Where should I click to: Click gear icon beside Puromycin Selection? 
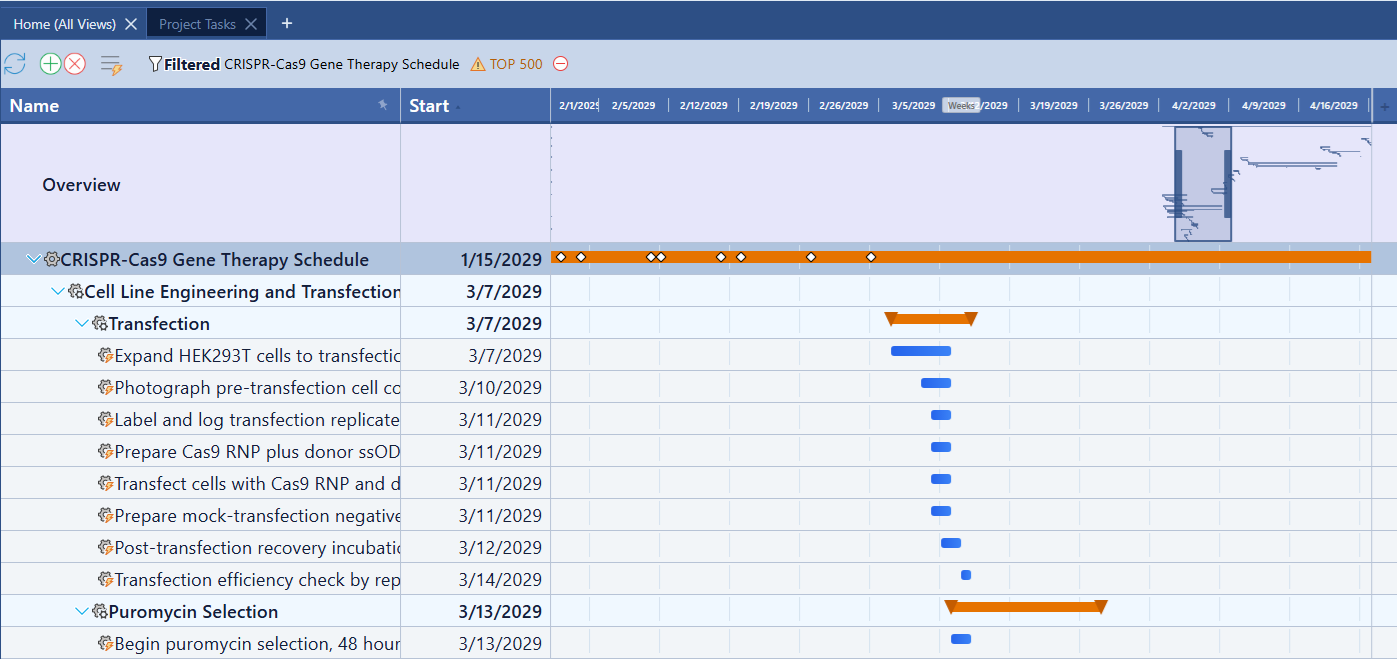pyautogui.click(x=100, y=612)
